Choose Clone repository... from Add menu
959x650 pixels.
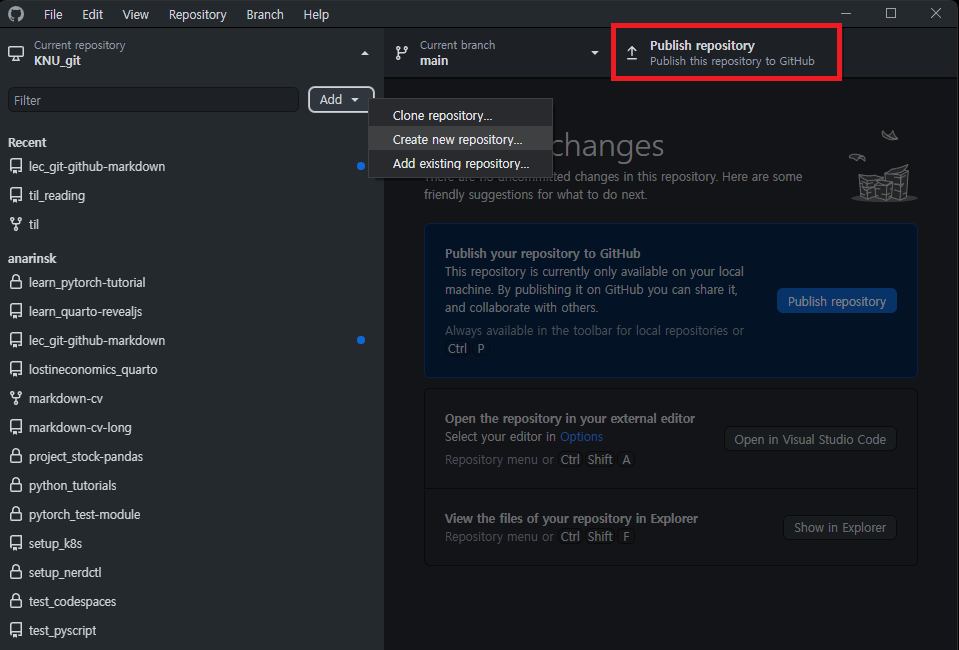pos(460,116)
